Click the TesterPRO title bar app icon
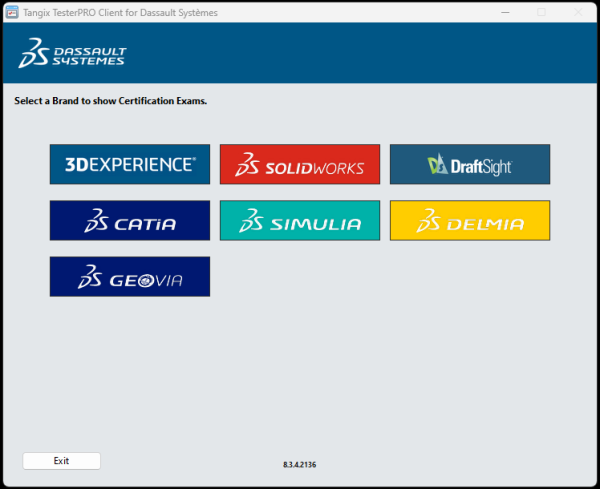 pyautogui.click(x=12, y=13)
